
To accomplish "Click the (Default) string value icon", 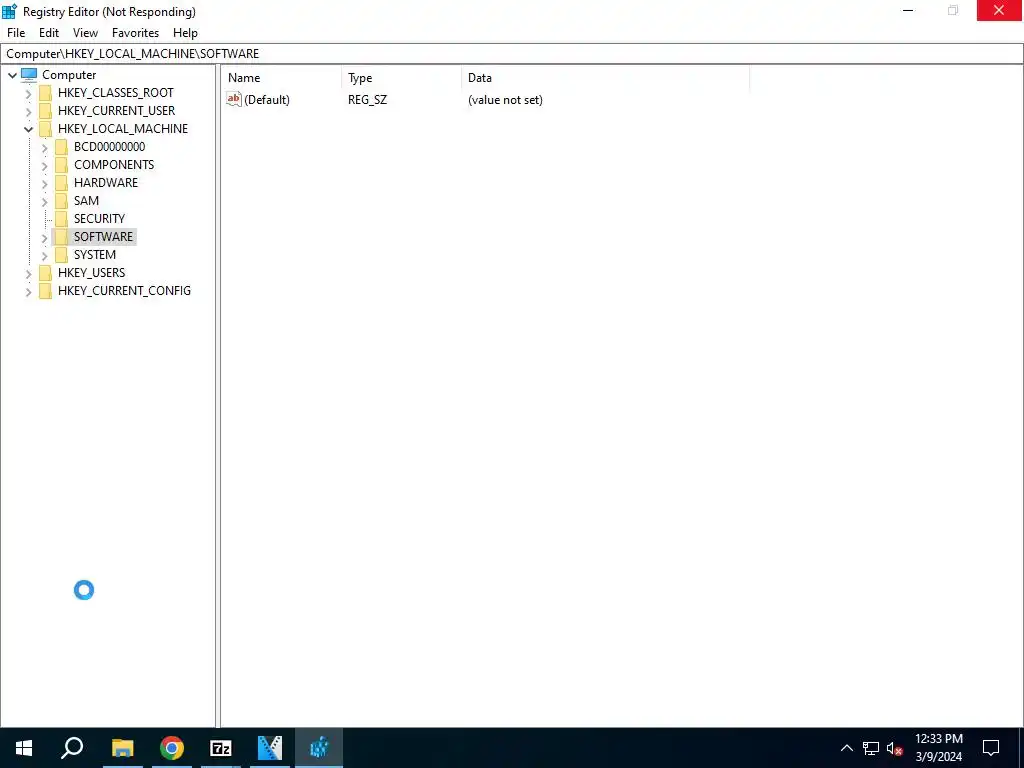I will tap(234, 99).
